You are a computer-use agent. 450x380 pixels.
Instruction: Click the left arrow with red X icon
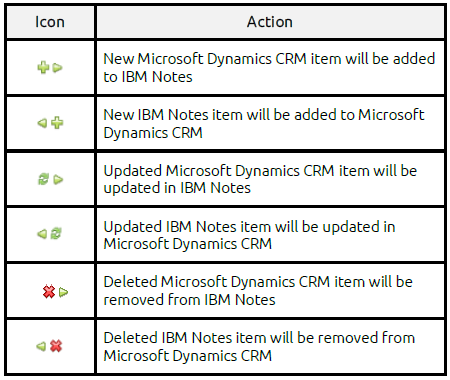(x=49, y=346)
